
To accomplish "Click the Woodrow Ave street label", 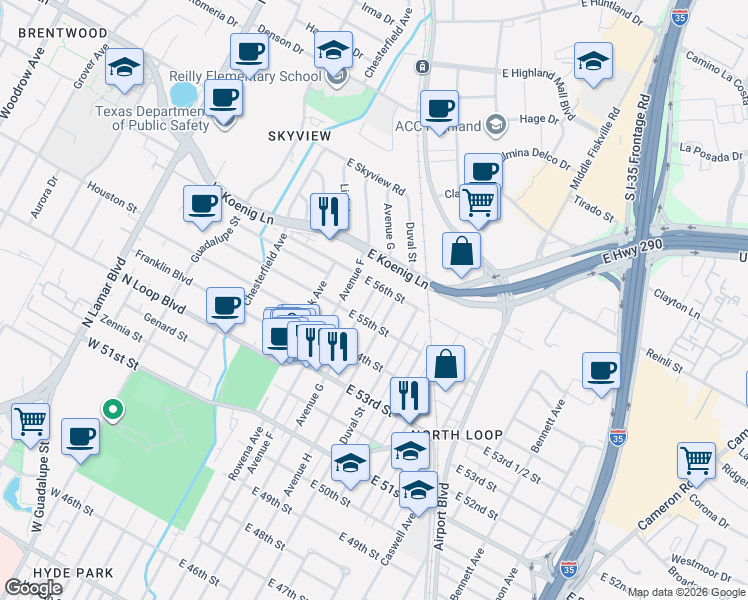I will pyautogui.click(x=22, y=82).
